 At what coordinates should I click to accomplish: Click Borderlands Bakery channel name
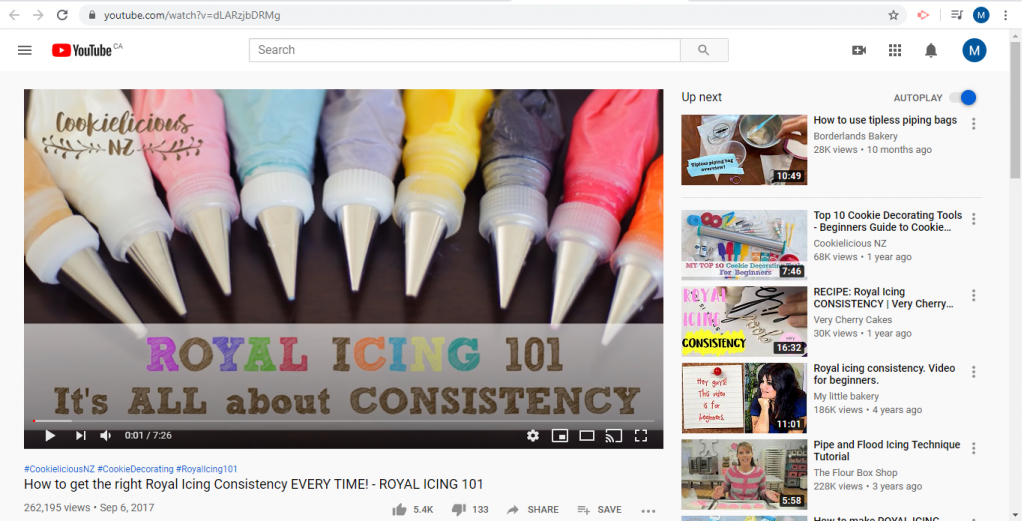tap(856, 136)
